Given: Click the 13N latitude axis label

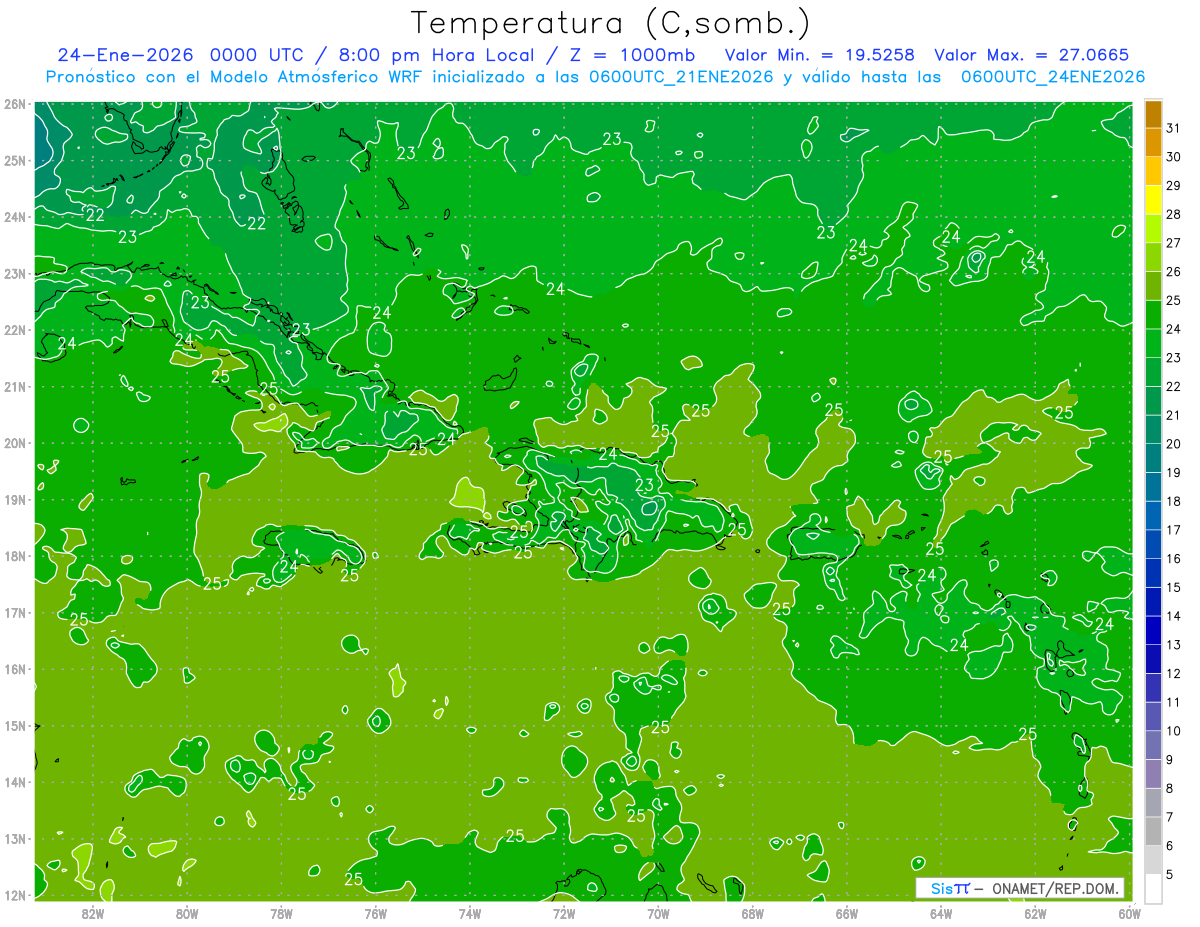Looking at the screenshot, I should coord(14,839).
